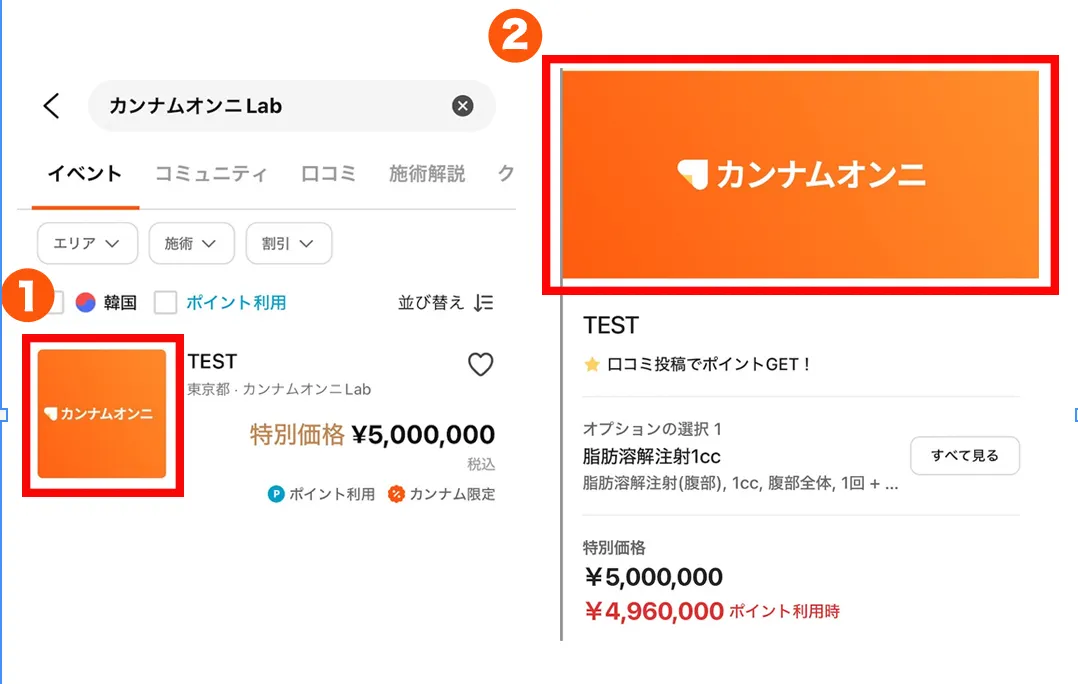Click the 並び替え sort label

[x=431, y=302]
